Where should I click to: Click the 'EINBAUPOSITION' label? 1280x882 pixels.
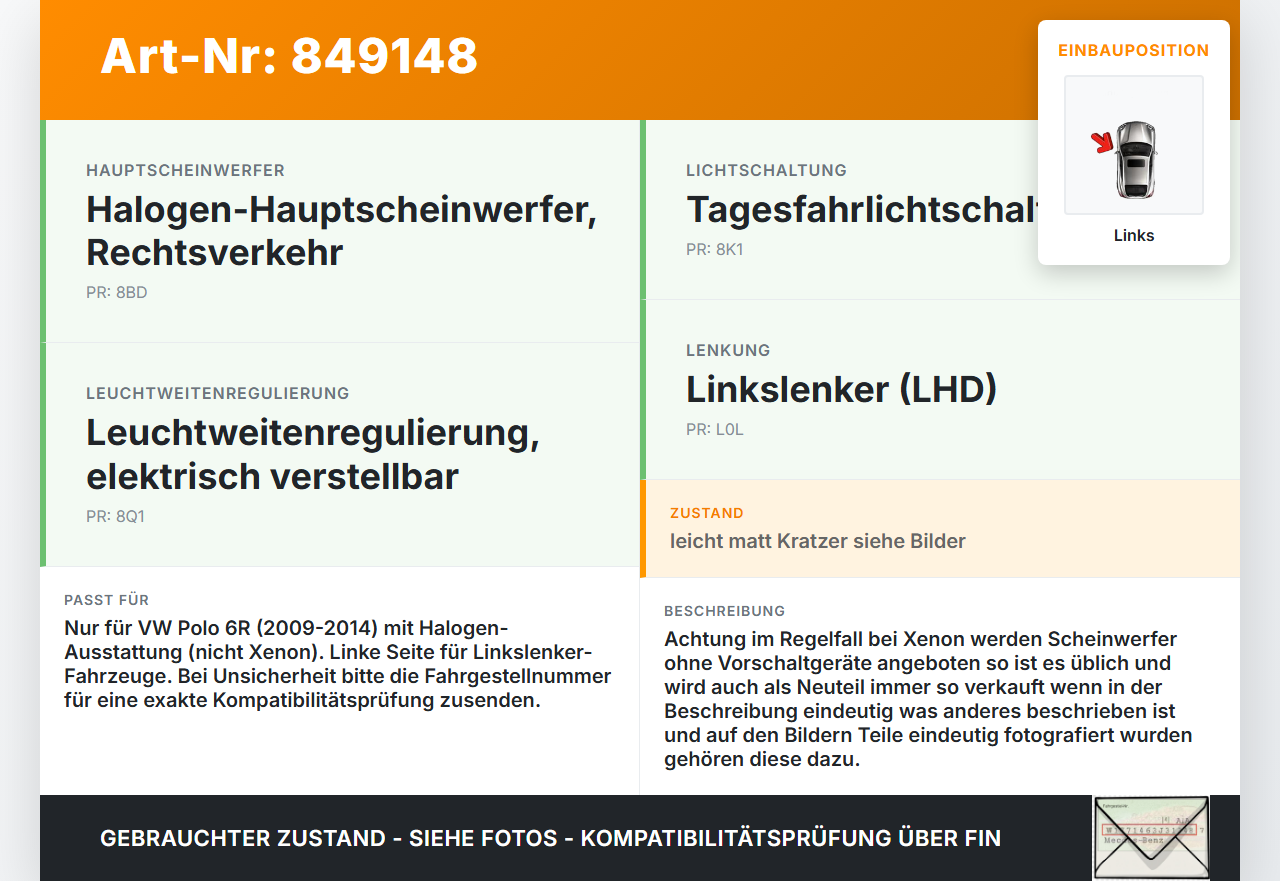tap(1134, 50)
